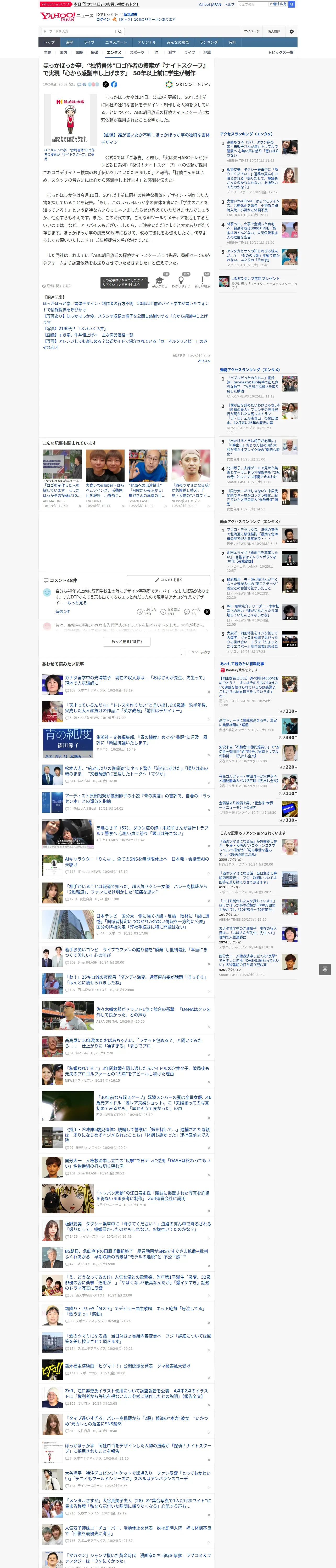Screen dimensions: 336x1568
Task: Focus the web search input field
Action: pos(253,4)
